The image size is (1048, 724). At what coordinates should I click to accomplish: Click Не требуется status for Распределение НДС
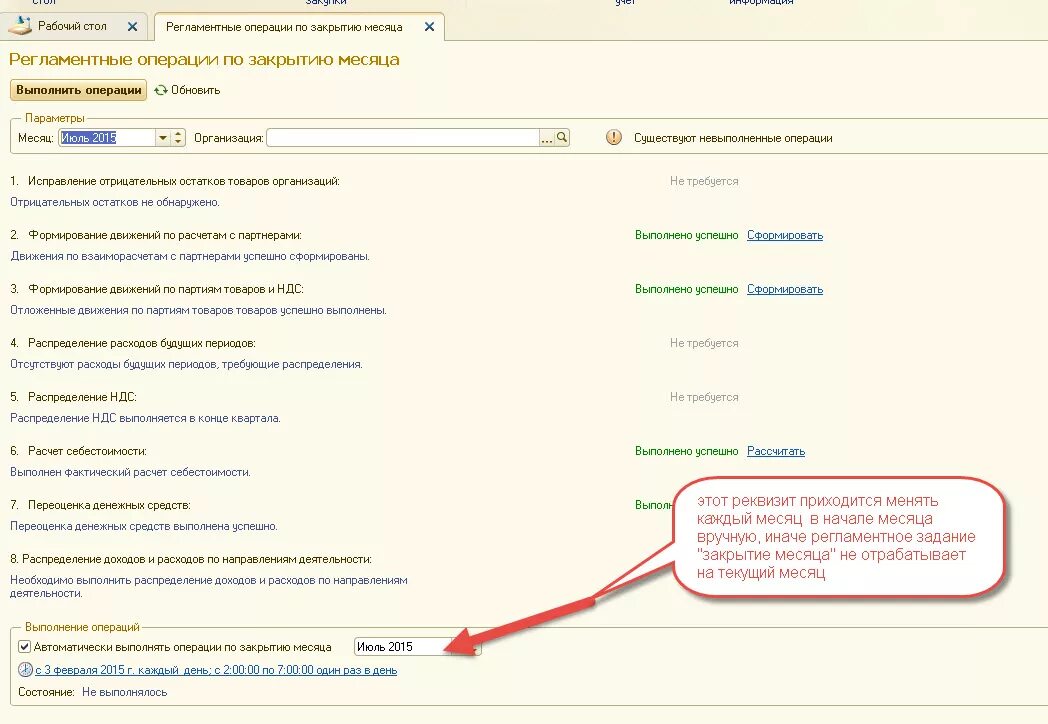click(x=704, y=397)
